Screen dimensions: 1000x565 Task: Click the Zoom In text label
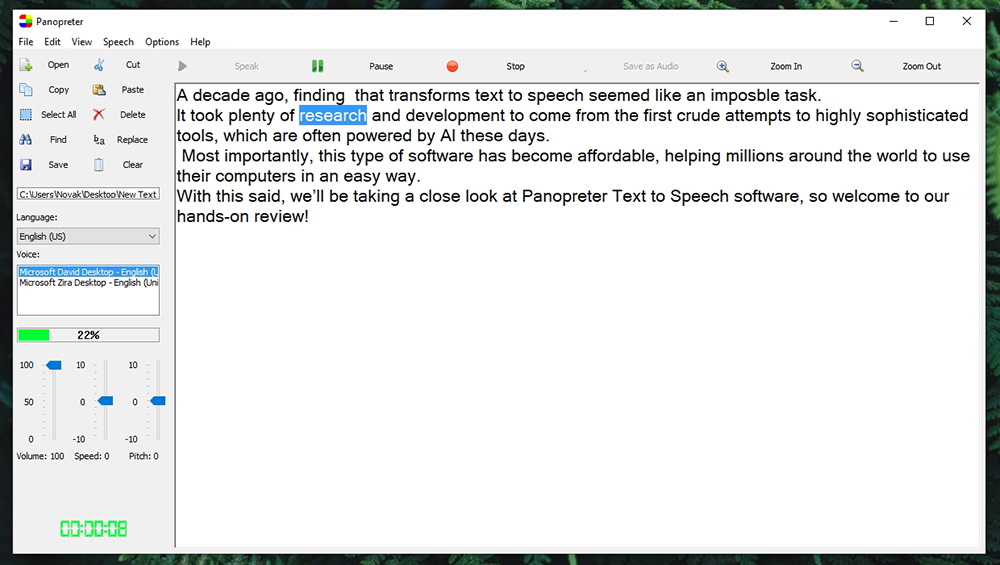click(786, 66)
